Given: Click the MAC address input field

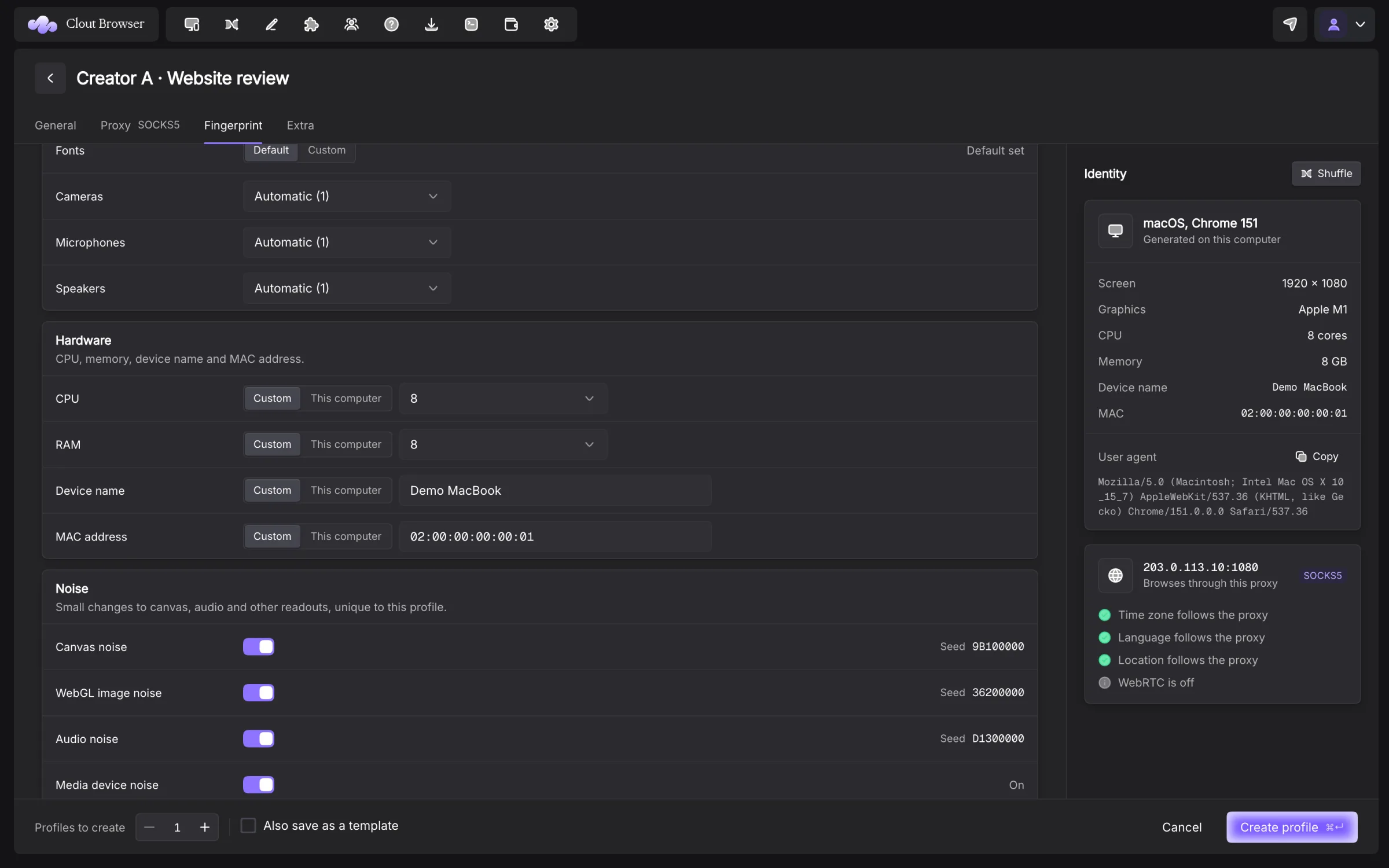Looking at the screenshot, I should click(x=555, y=536).
